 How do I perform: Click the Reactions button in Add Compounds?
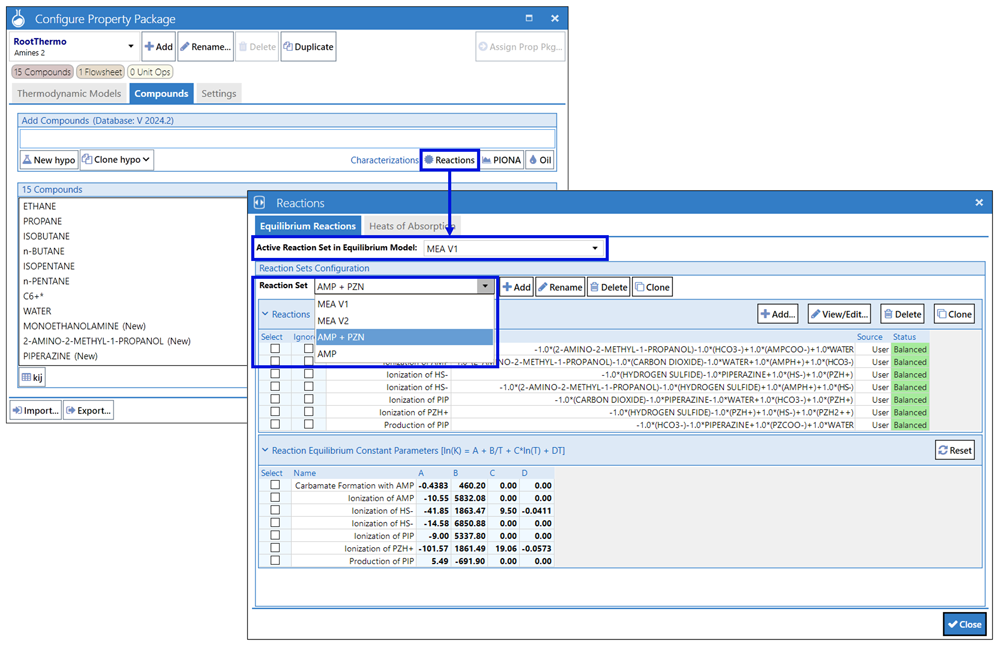[x=449, y=160]
